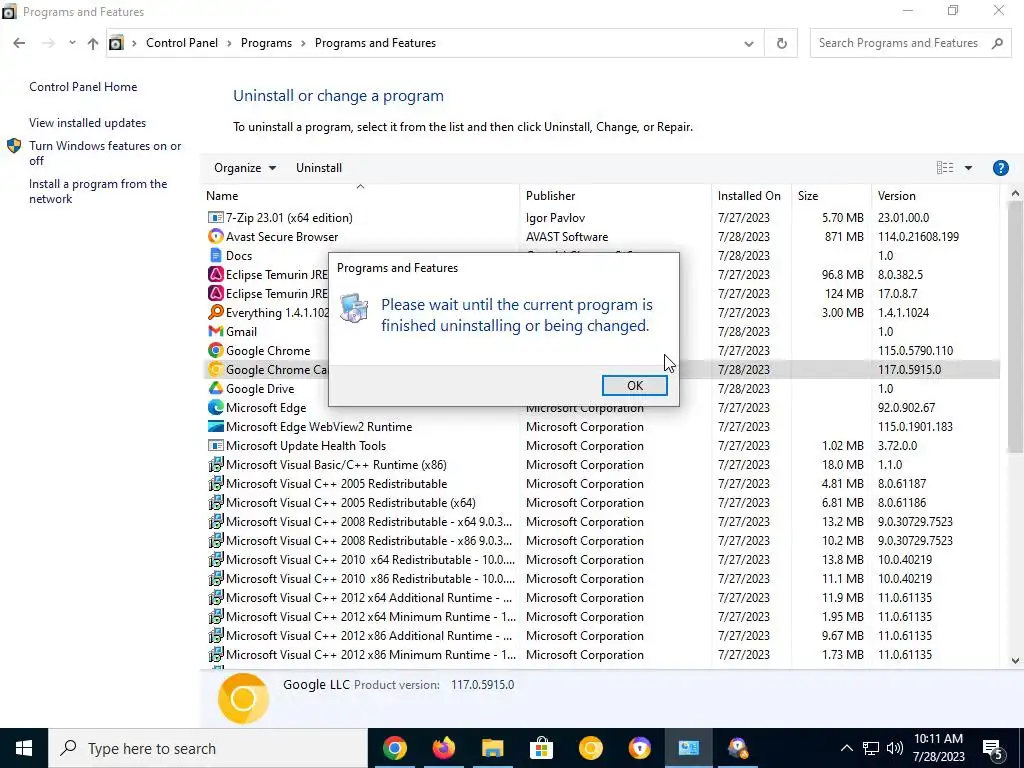Click Microsoft Visual Basic/C++ Runtime icon
The height and width of the screenshot is (768, 1024).
point(216,464)
